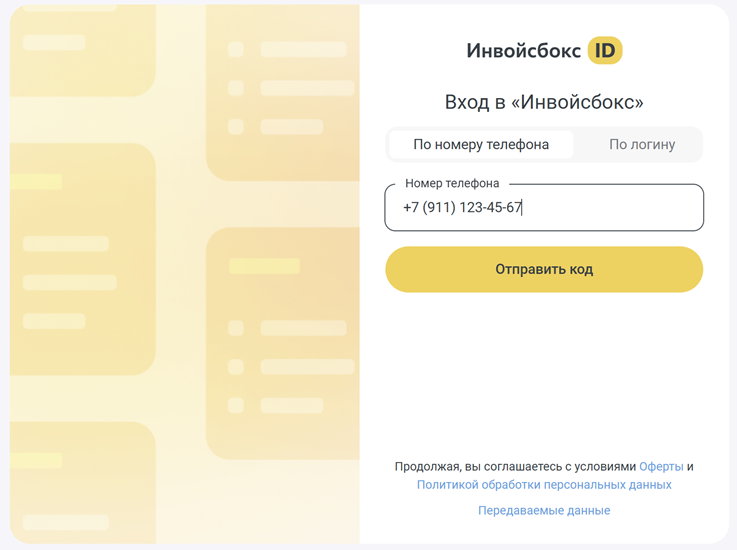
Task: Open the Передаваемые данные link
Action: (544, 511)
